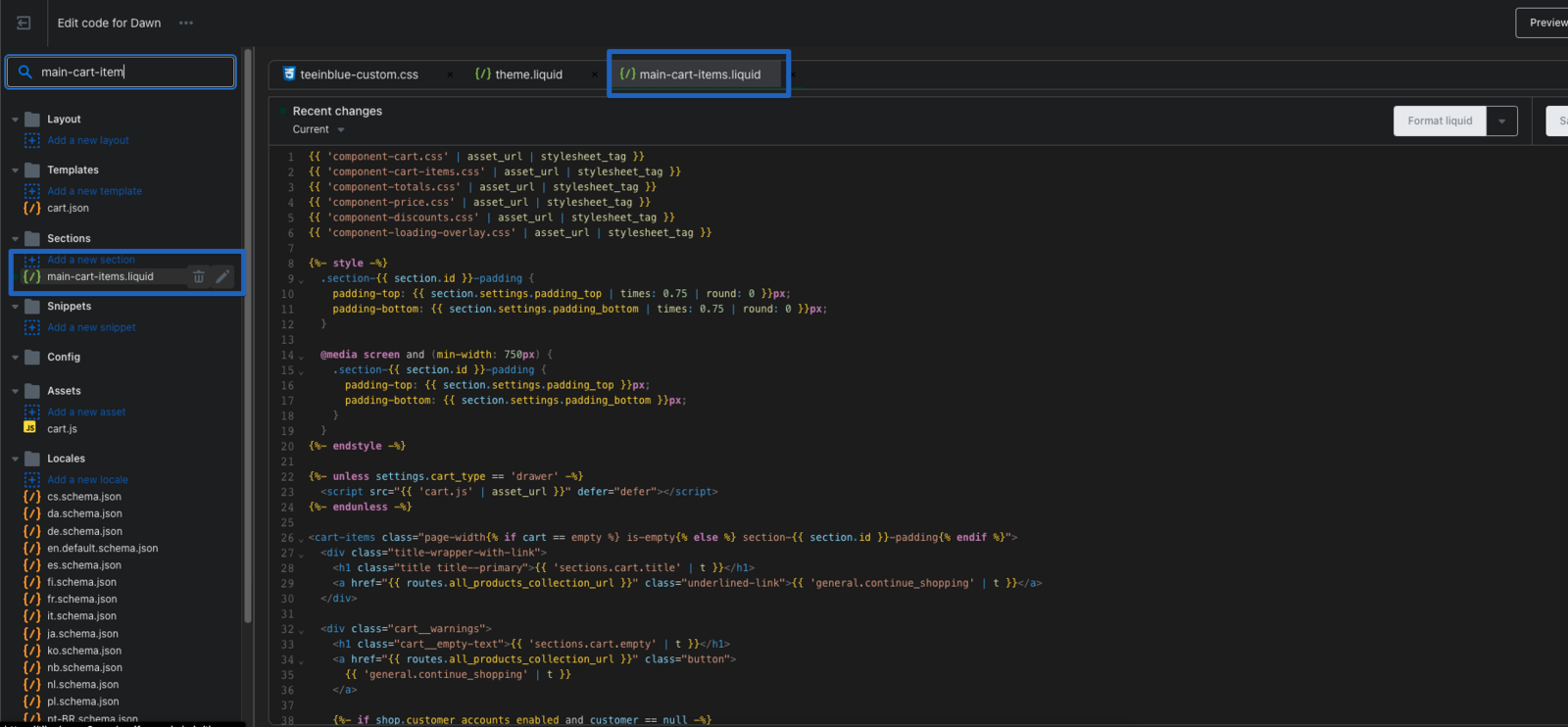Click the Add a new asset link
Image resolution: width=1568 pixels, height=727 pixels.
[86, 412]
